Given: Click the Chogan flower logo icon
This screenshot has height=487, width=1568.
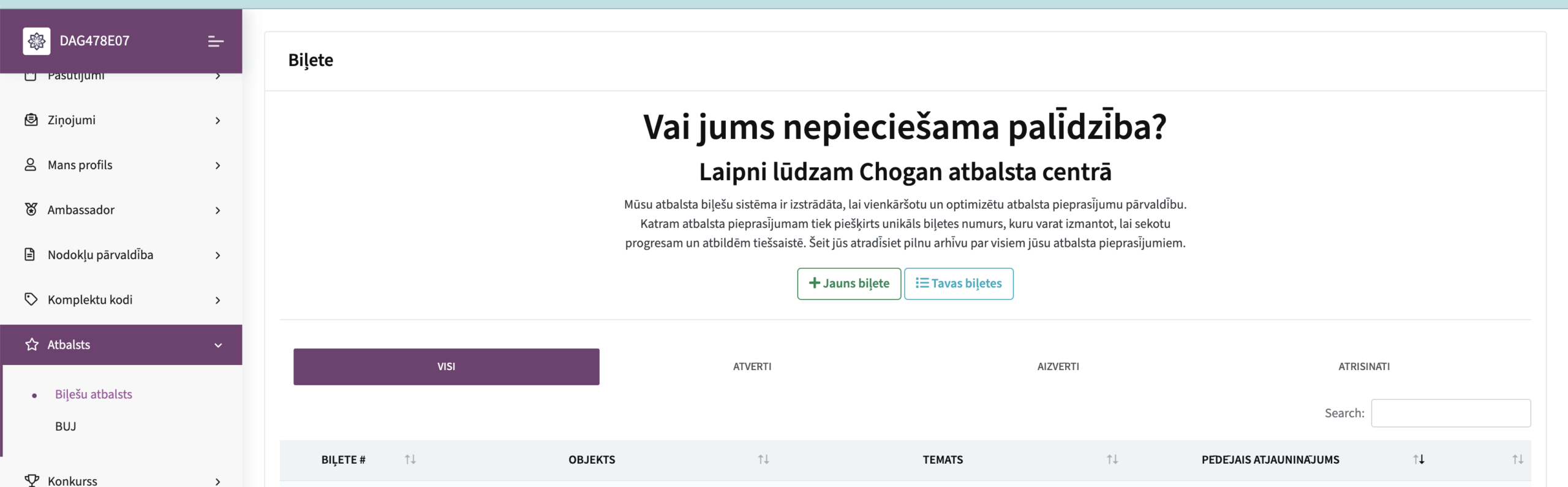Looking at the screenshot, I should pos(37,41).
